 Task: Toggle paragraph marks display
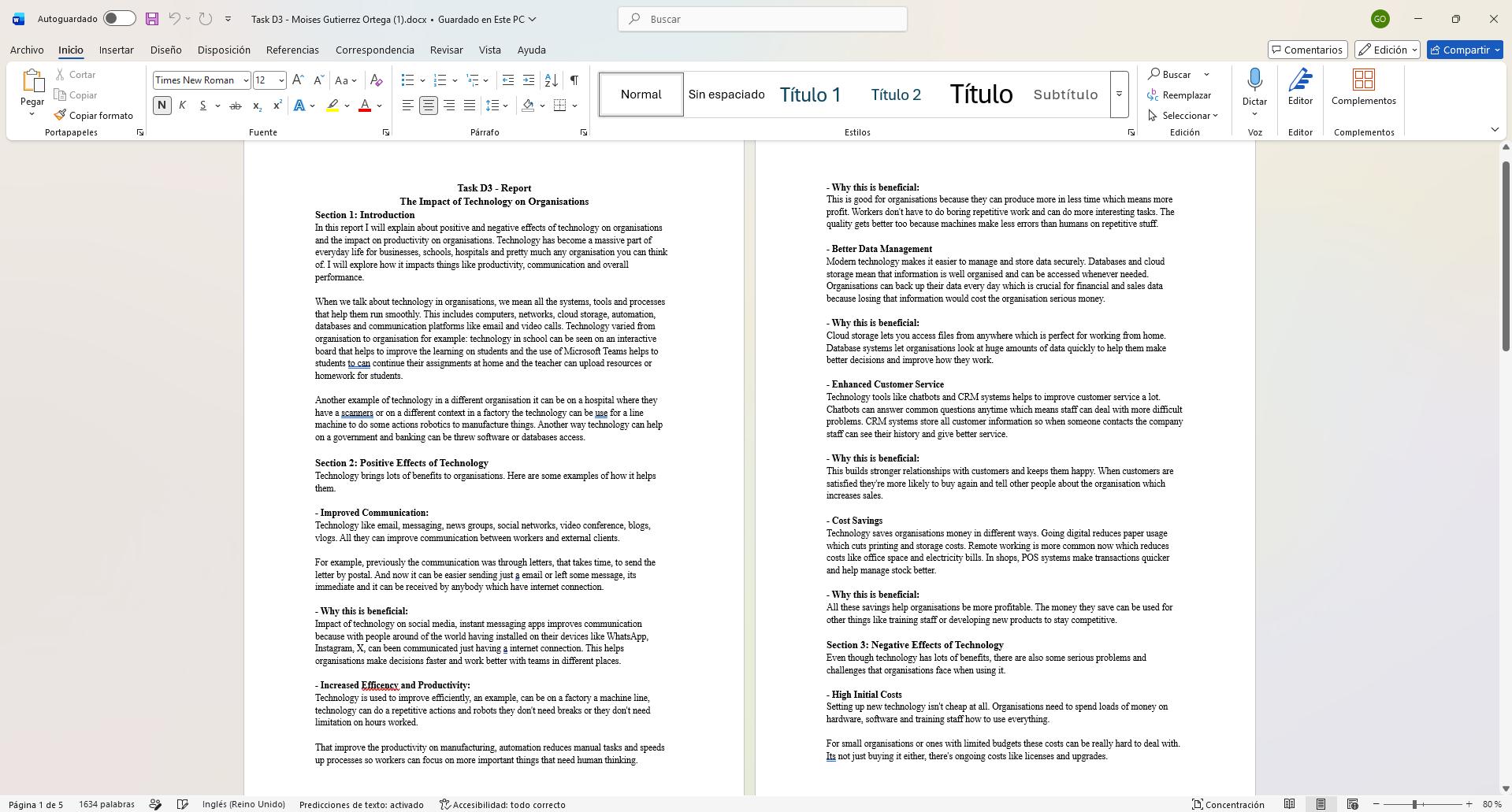pyautogui.click(x=574, y=80)
